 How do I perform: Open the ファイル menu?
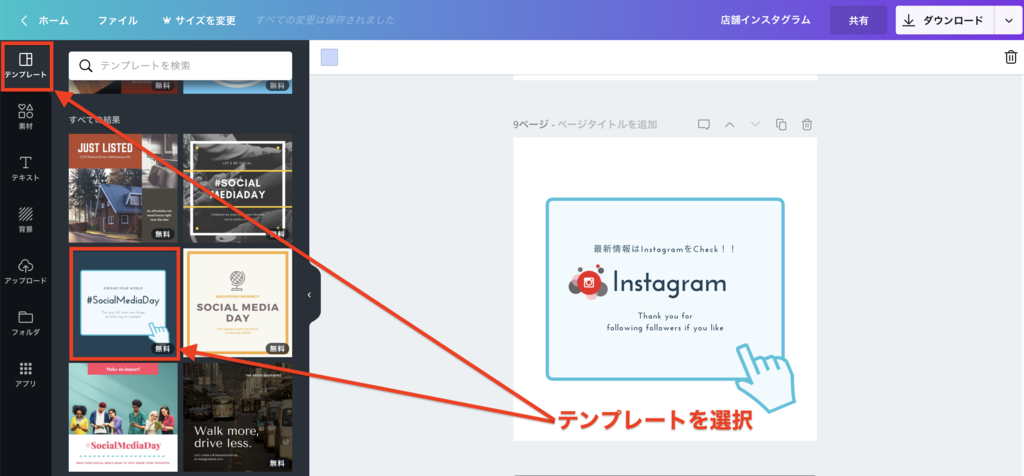coord(118,20)
